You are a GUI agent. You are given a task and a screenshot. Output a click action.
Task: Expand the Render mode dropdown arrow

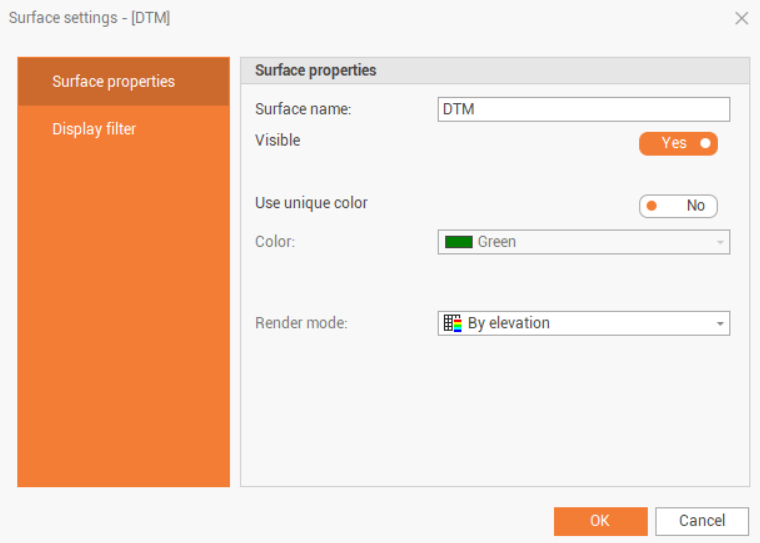point(719,324)
